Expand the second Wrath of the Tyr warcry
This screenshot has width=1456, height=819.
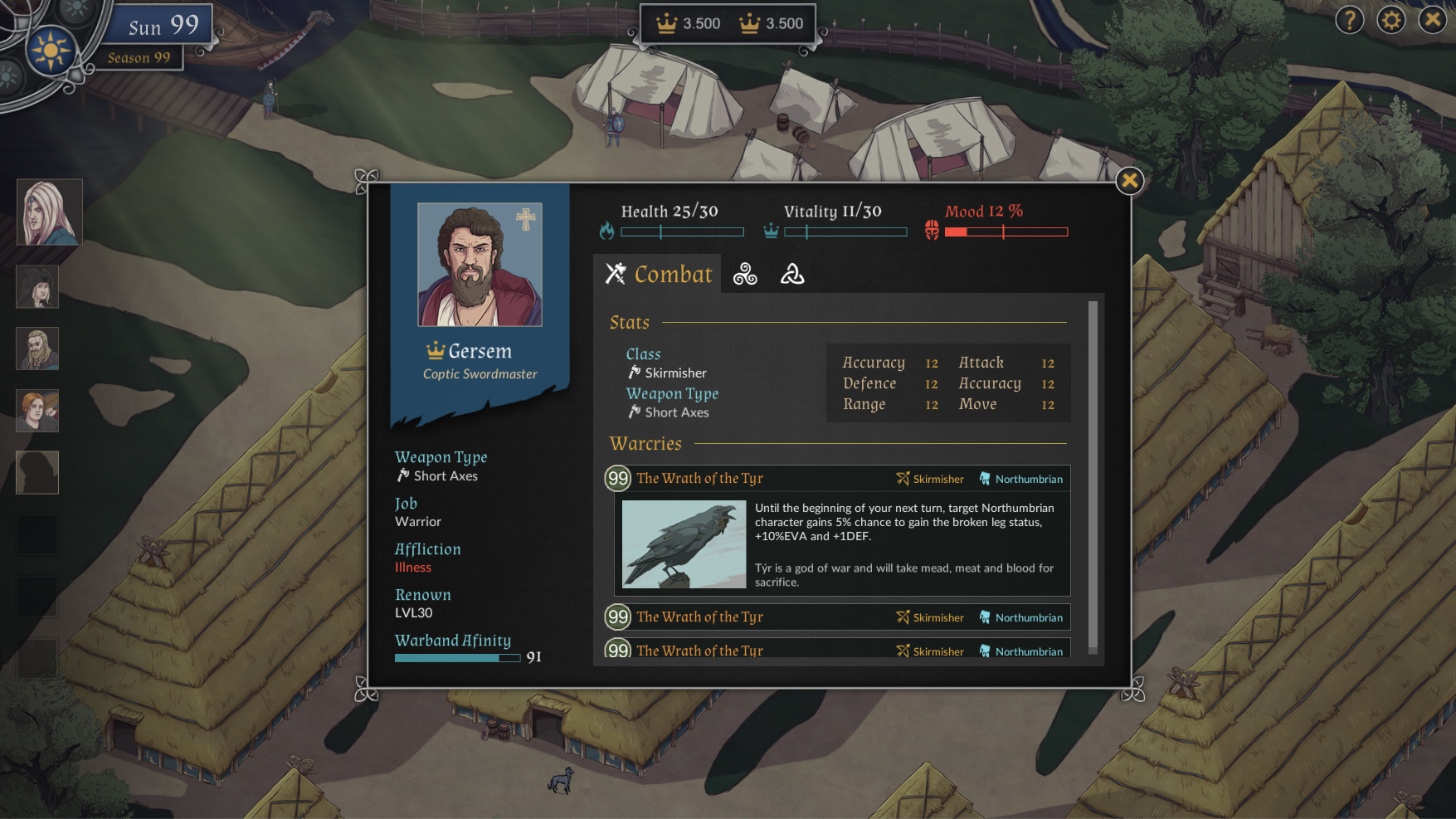tap(838, 617)
